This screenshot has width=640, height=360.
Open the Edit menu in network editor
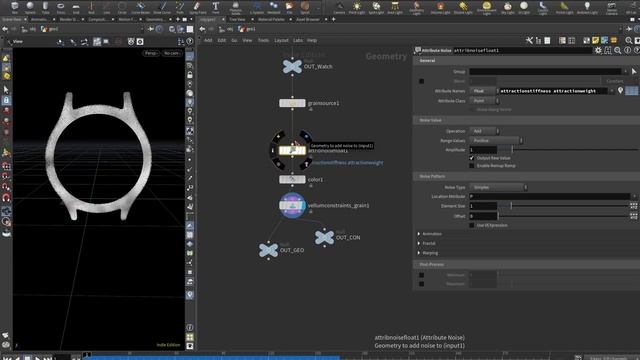(x=222, y=40)
